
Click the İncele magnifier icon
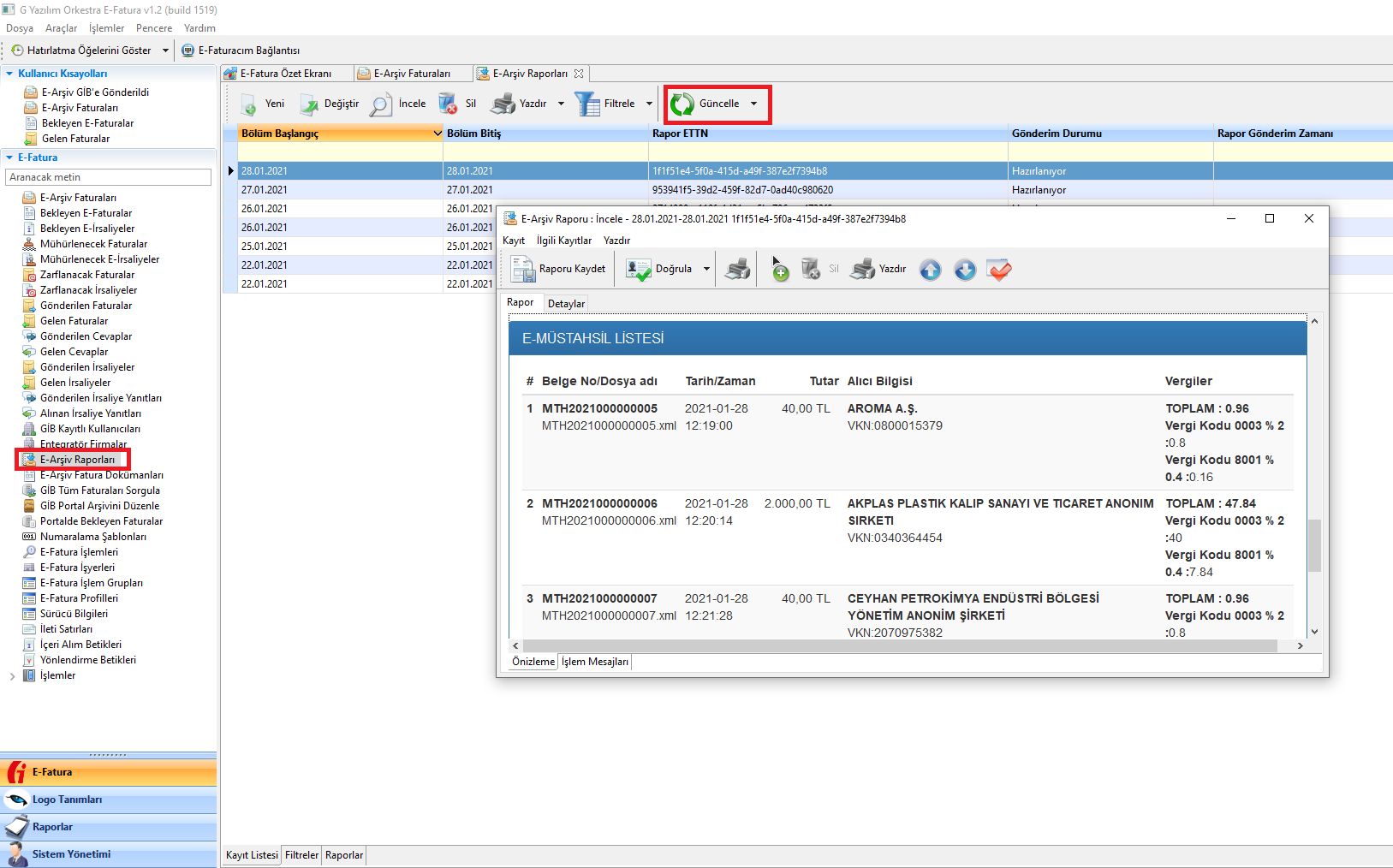381,104
